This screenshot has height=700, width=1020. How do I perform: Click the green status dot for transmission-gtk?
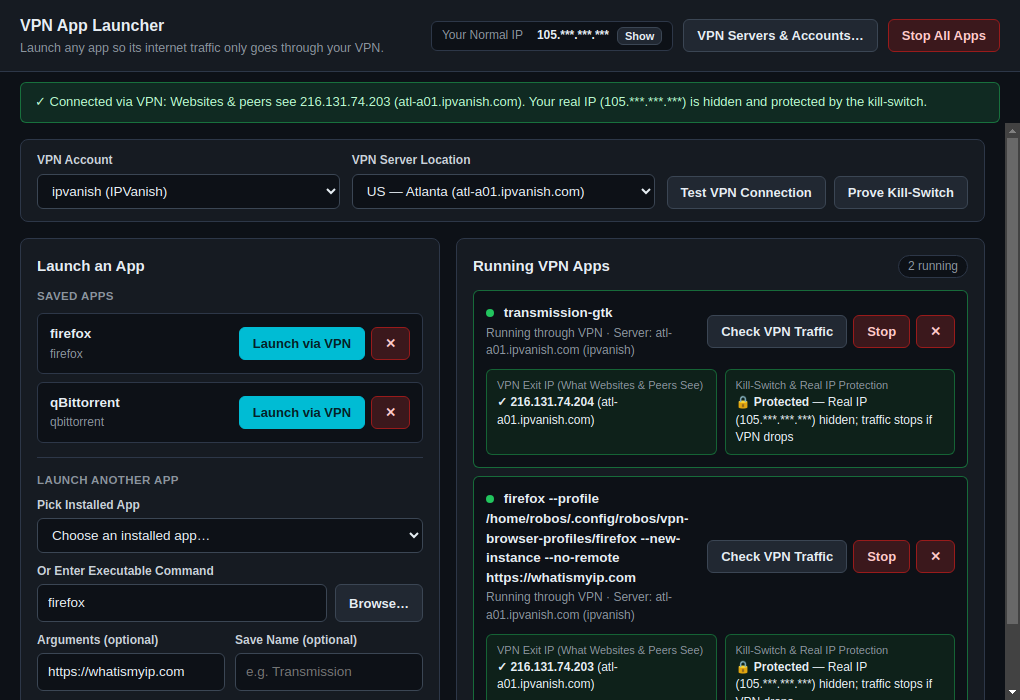tap(490, 313)
